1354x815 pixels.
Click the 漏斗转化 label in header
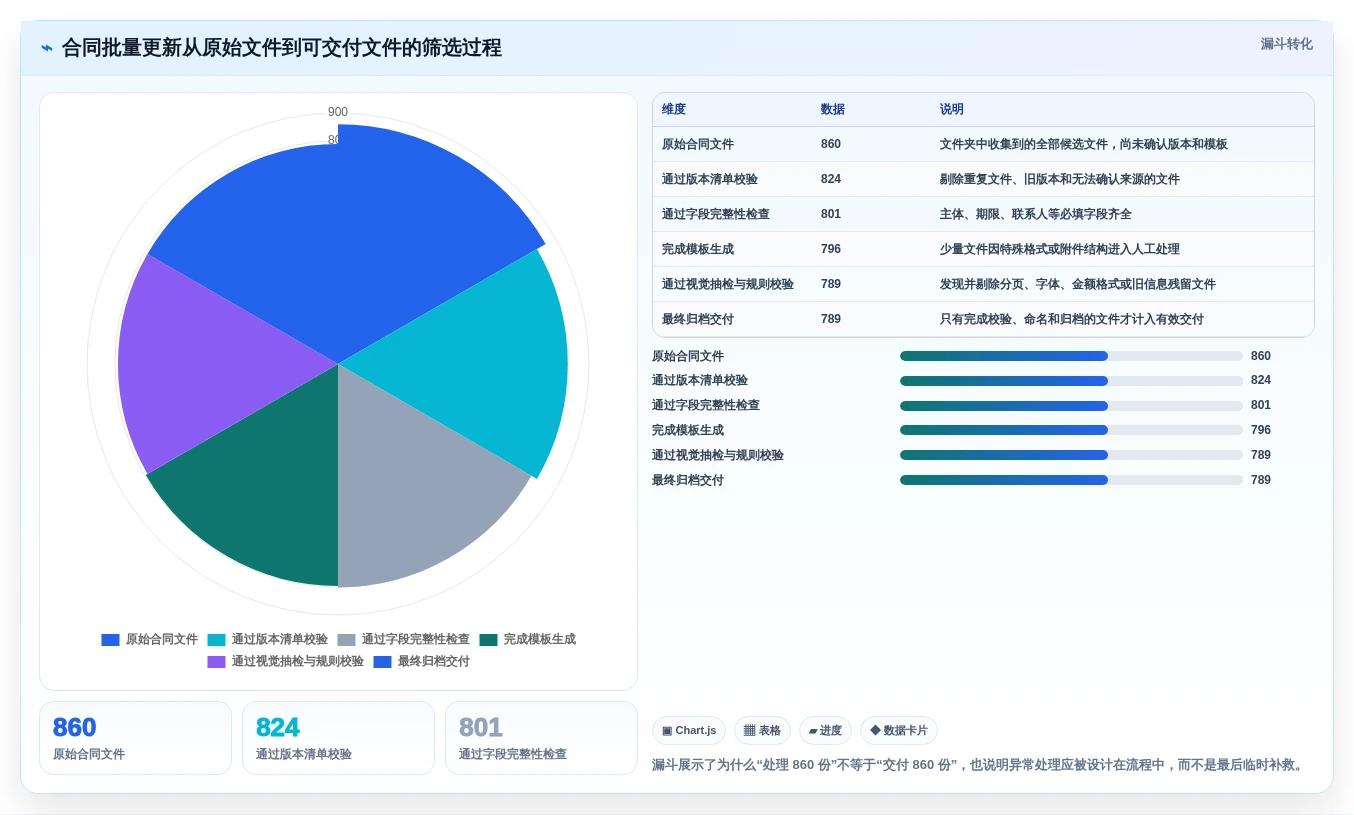[x=1286, y=44]
